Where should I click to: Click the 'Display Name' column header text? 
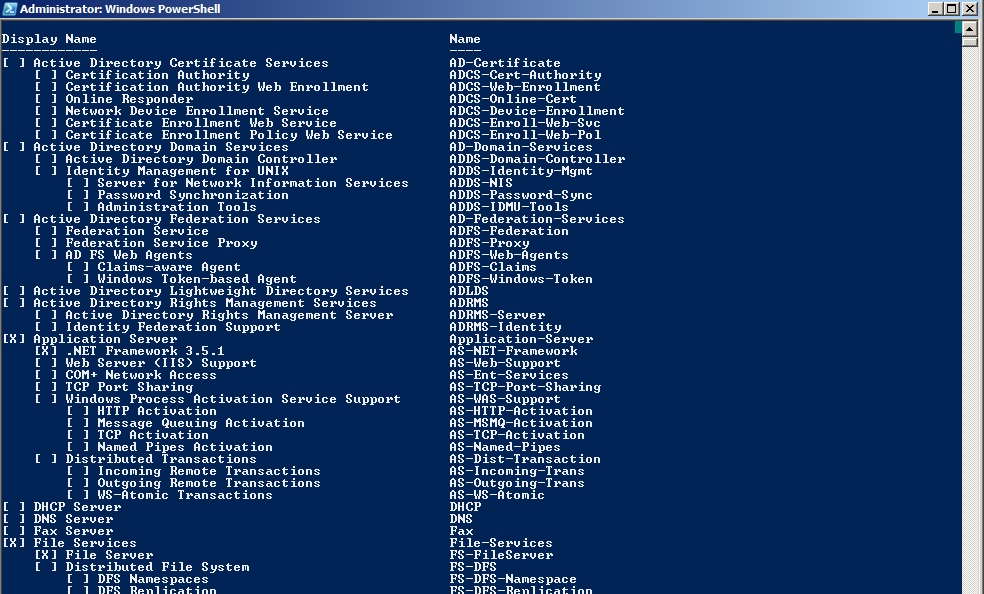(x=50, y=40)
